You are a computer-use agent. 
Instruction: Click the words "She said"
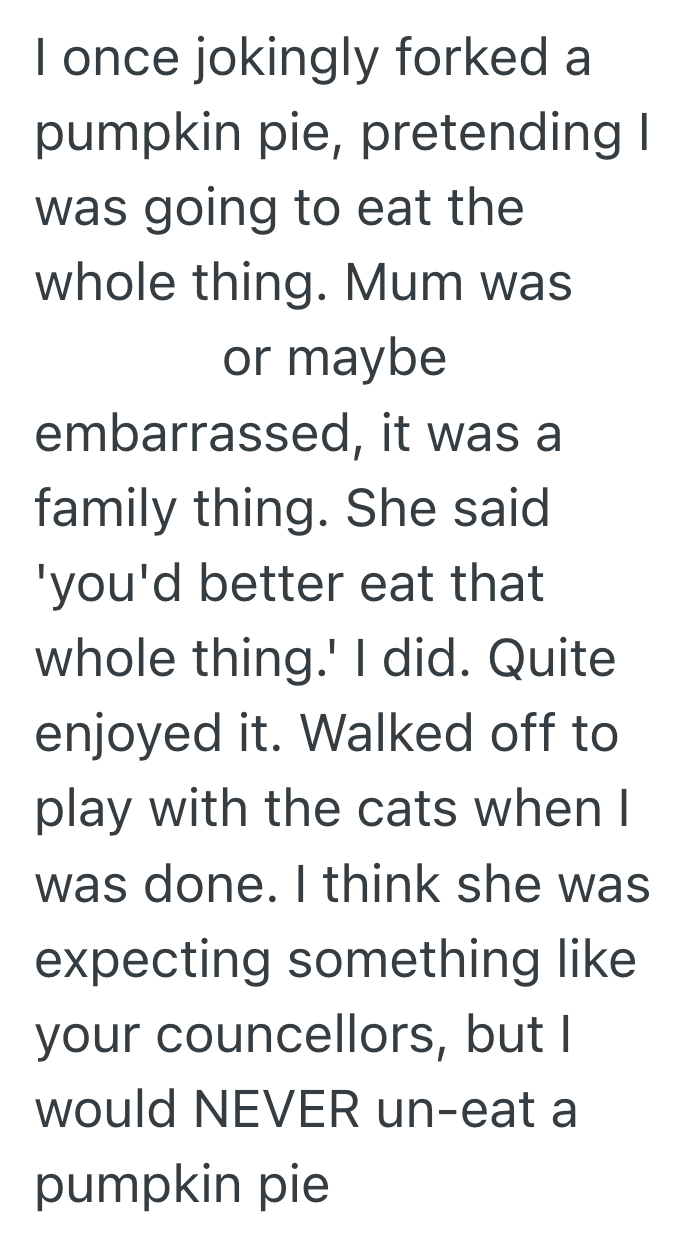click(x=448, y=508)
